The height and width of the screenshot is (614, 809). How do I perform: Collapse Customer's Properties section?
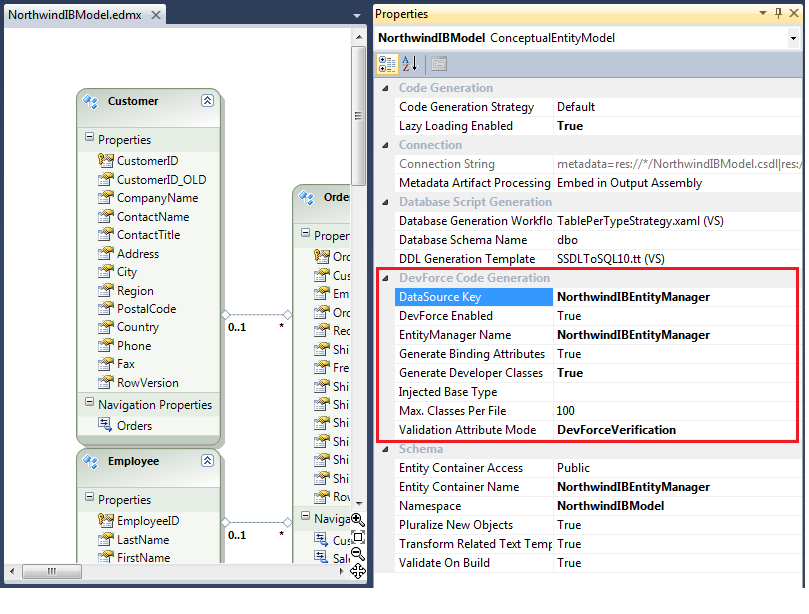90,137
